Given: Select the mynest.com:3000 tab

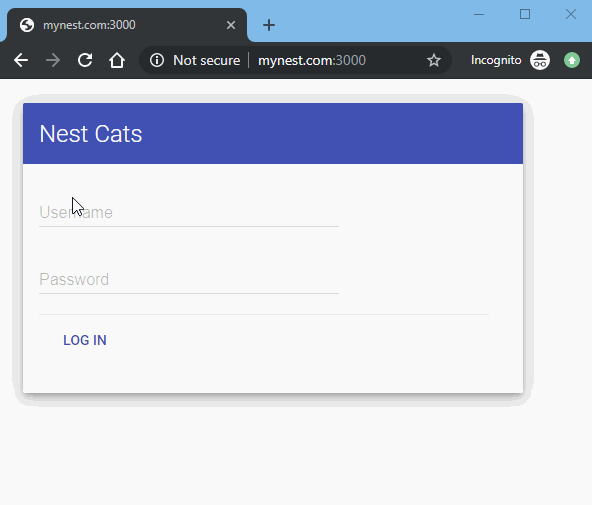Looking at the screenshot, I should [127, 25].
